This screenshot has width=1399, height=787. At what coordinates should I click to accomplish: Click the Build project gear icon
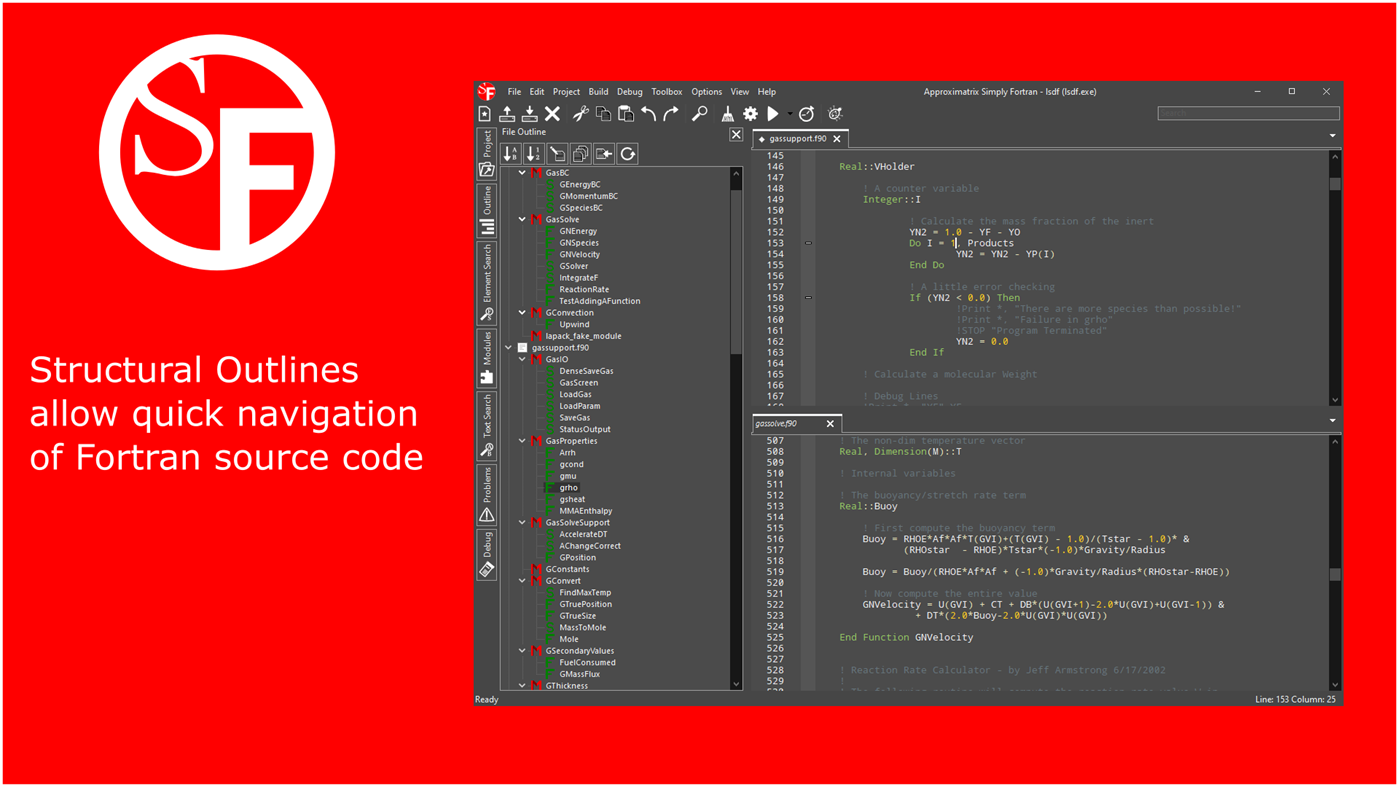click(750, 114)
